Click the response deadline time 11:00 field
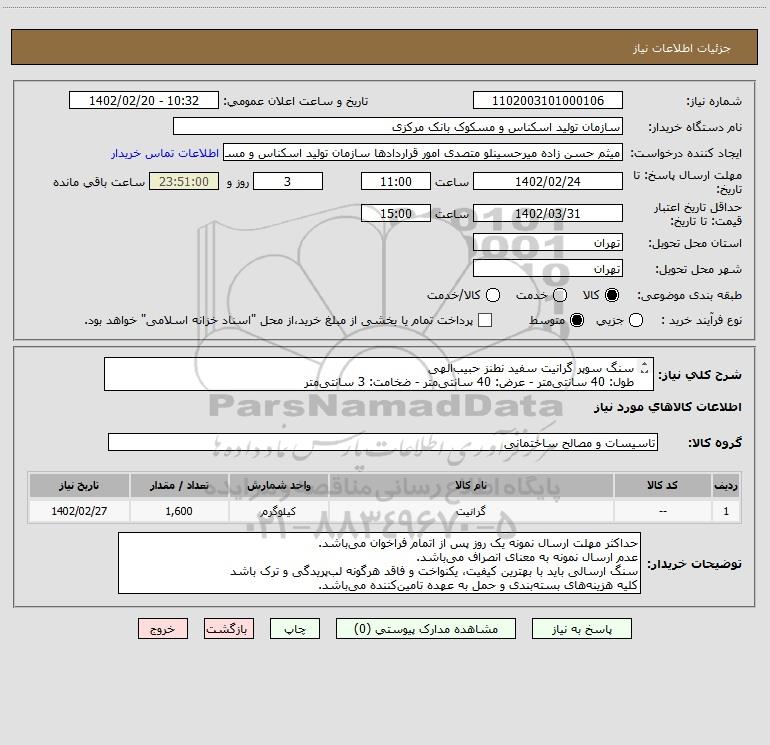This screenshot has height=745, width=770. pyautogui.click(x=396, y=181)
